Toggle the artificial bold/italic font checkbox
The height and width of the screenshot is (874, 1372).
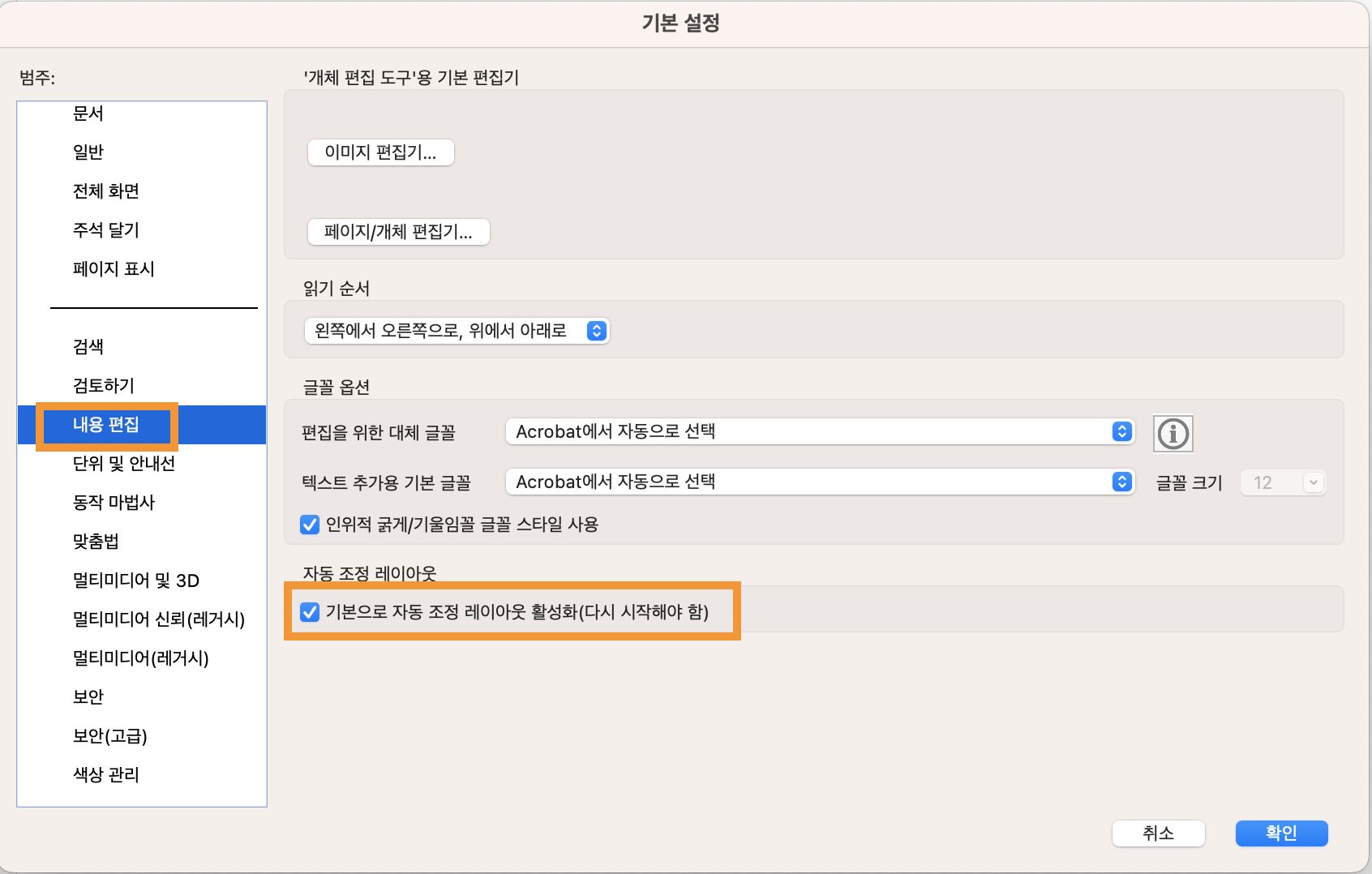(x=309, y=525)
